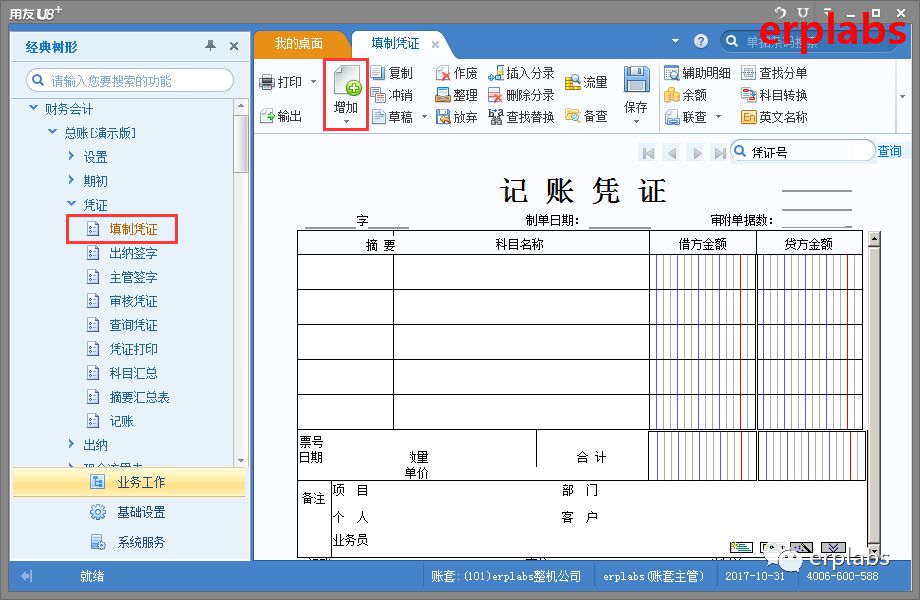Click the 流量 cash flow icon
This screenshot has width=920, height=600.
pyautogui.click(x=572, y=82)
